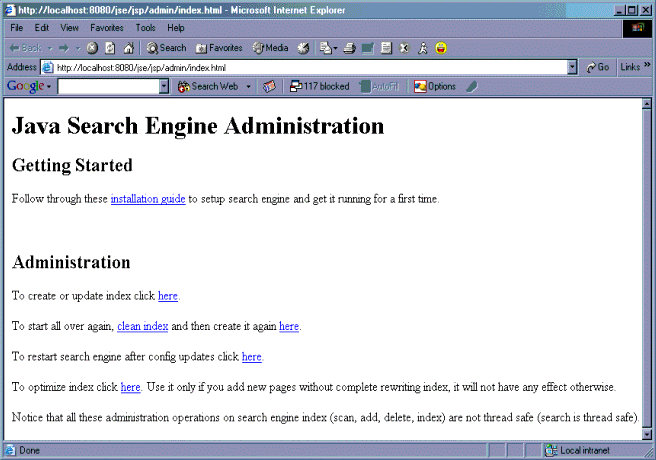
Task: Click the Google toolbar news icon
Action: 269,87
